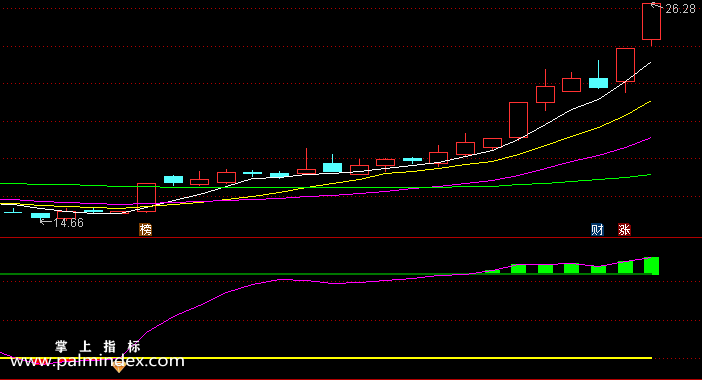The width and height of the screenshot is (702, 380).
Task: Click the tallest bright green histogram bar
Action: click(651, 266)
